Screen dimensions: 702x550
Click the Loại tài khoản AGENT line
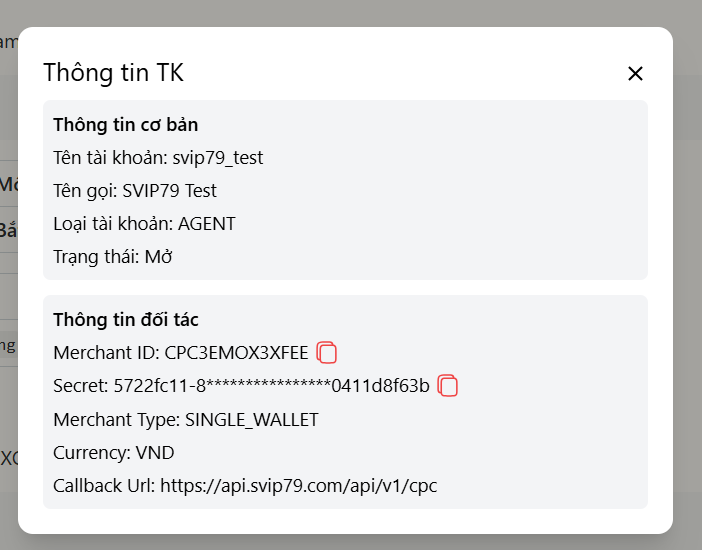144,224
